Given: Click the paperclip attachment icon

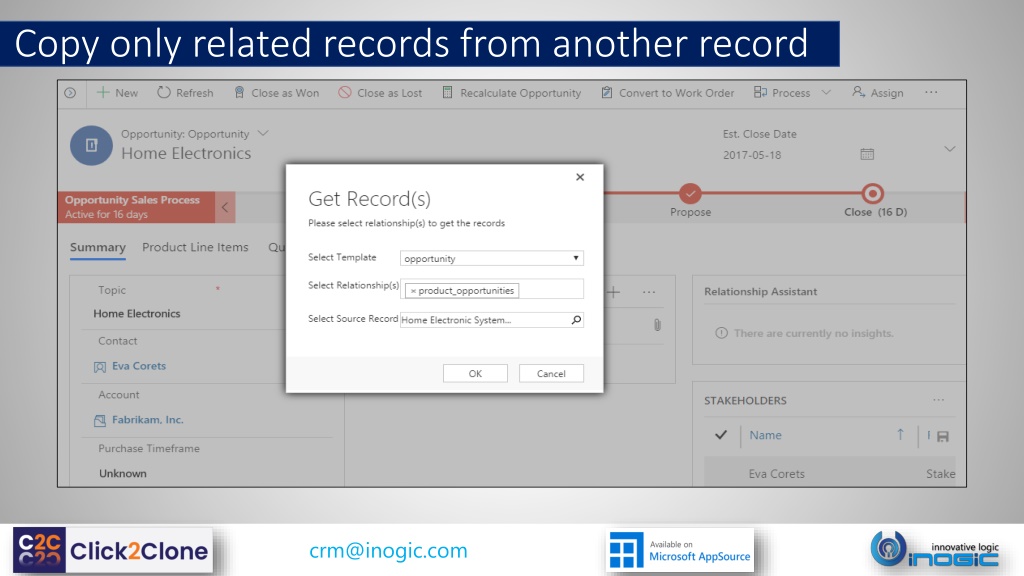Looking at the screenshot, I should (657, 325).
